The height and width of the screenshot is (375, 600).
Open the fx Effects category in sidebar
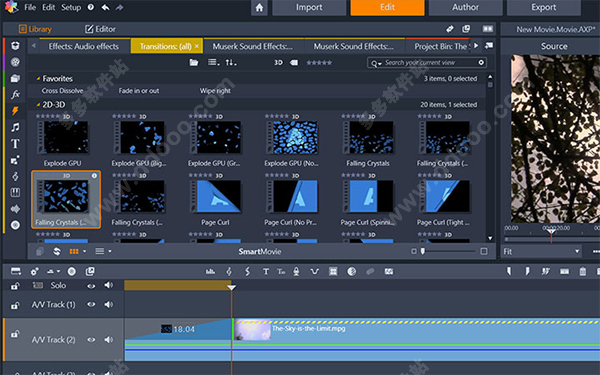click(x=15, y=95)
